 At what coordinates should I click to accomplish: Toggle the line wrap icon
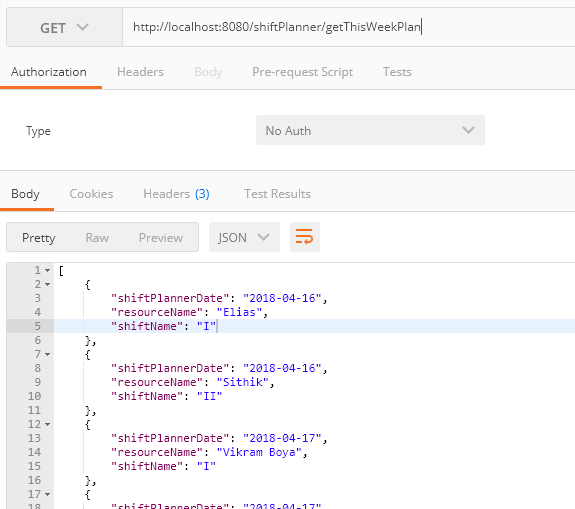(305, 237)
